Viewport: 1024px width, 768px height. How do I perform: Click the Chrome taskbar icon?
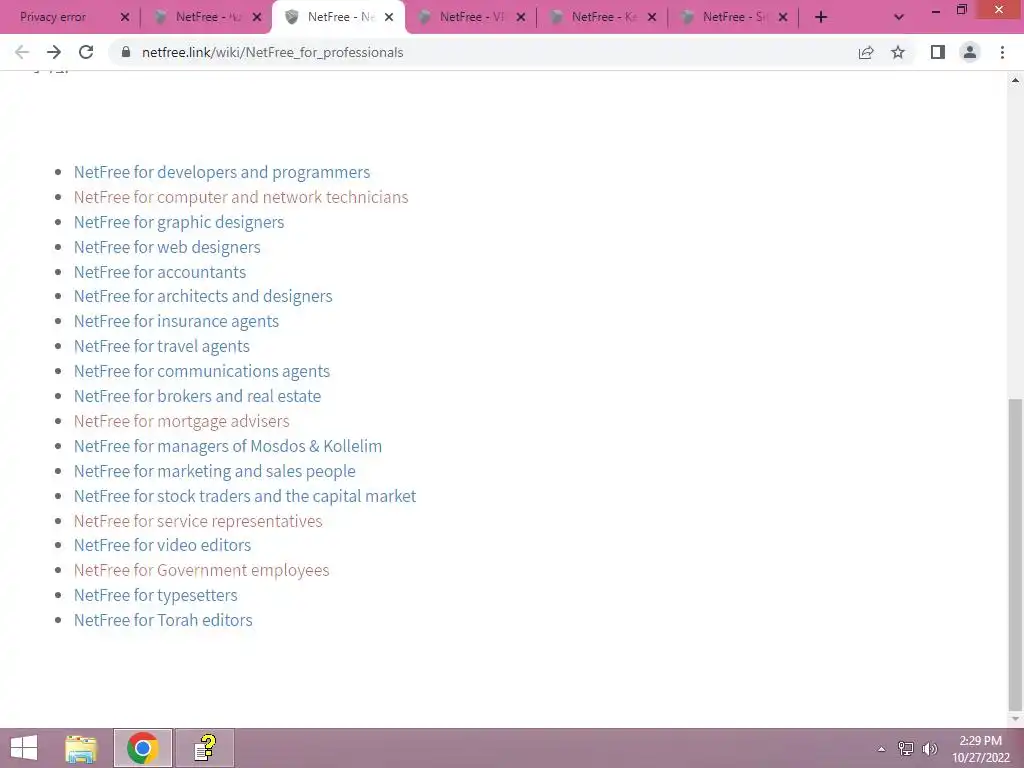click(x=142, y=748)
